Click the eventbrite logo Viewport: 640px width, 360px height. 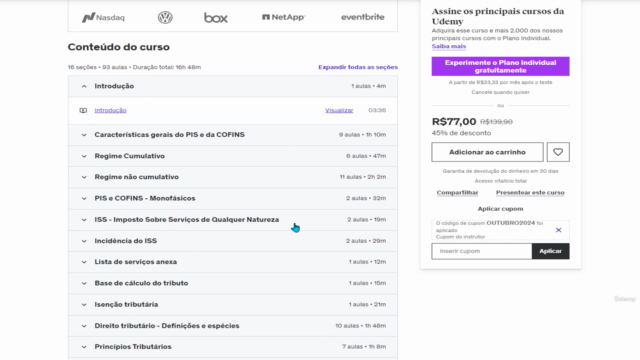click(x=362, y=17)
